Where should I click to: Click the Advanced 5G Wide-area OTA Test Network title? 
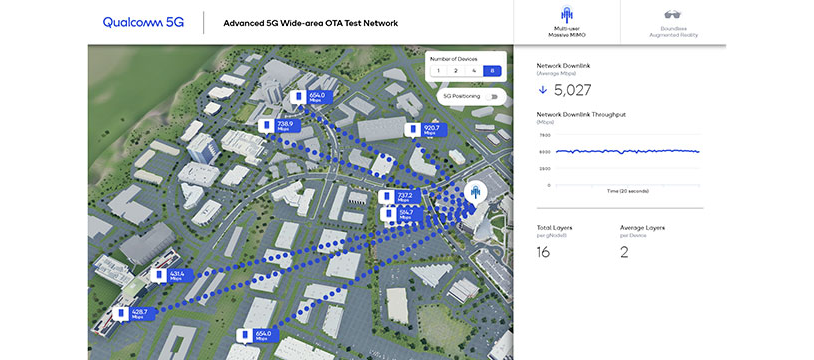point(310,23)
